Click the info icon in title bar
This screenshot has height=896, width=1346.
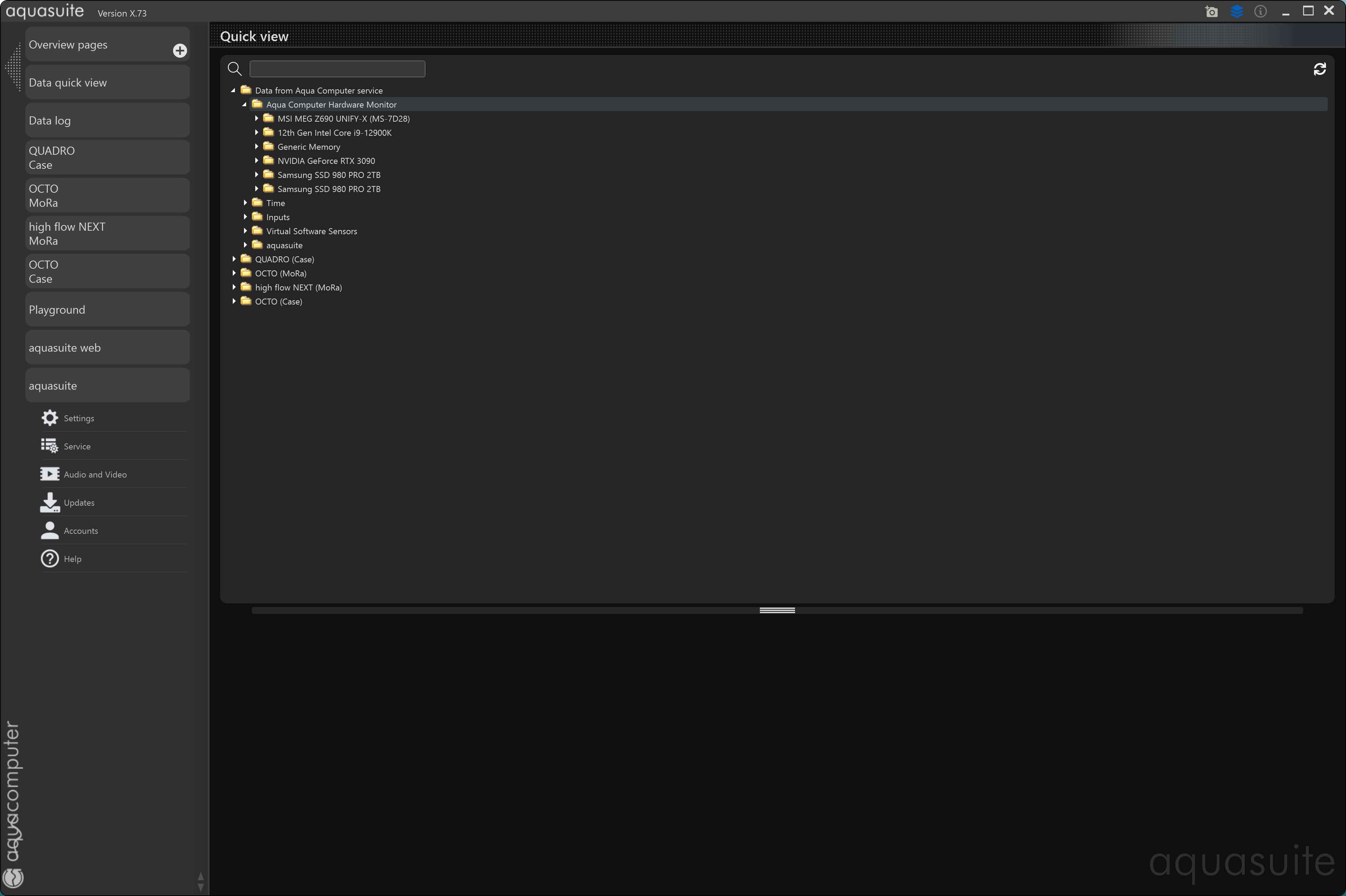(1260, 11)
